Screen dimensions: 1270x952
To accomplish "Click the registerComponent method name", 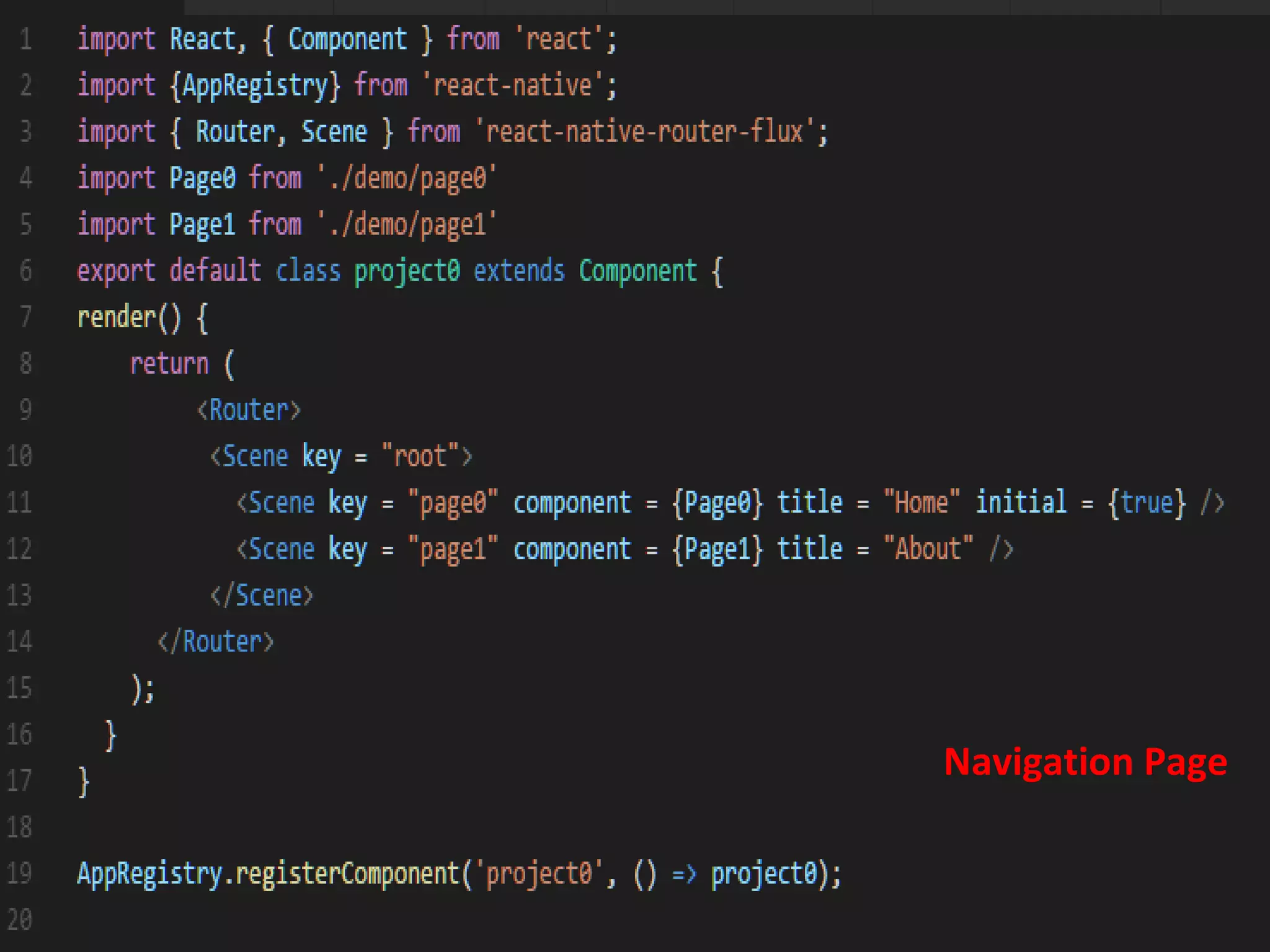I will [x=347, y=874].
